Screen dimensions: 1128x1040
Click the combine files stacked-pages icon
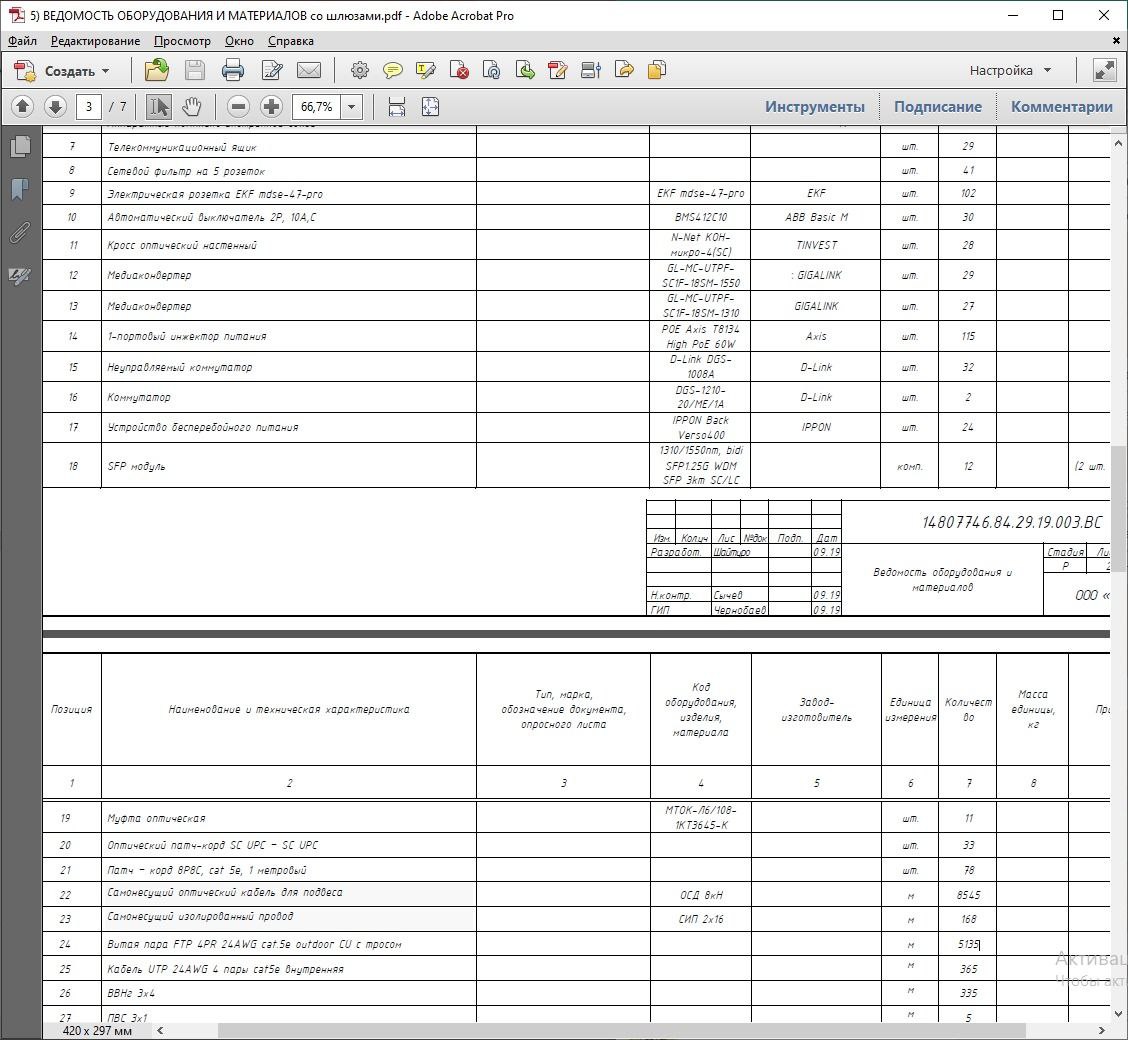[657, 70]
